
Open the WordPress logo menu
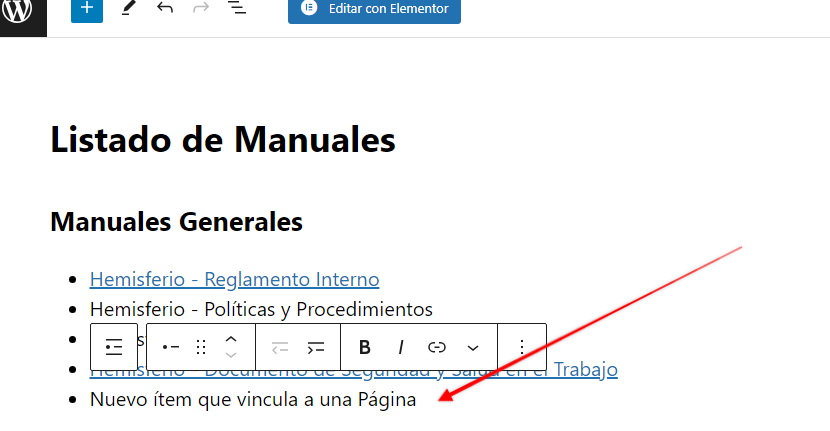coord(22,10)
